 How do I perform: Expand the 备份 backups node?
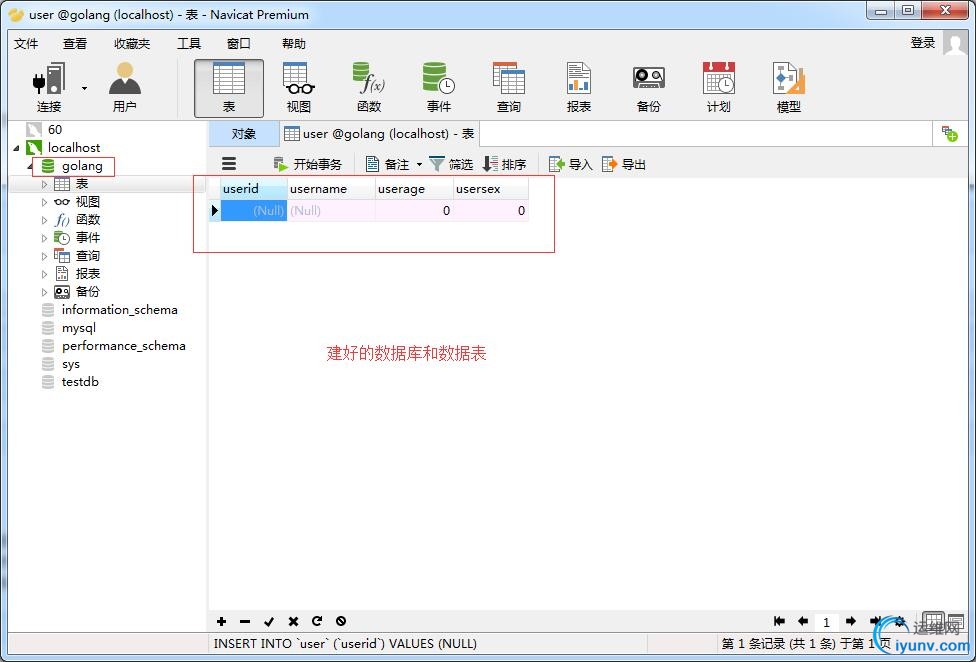44,292
